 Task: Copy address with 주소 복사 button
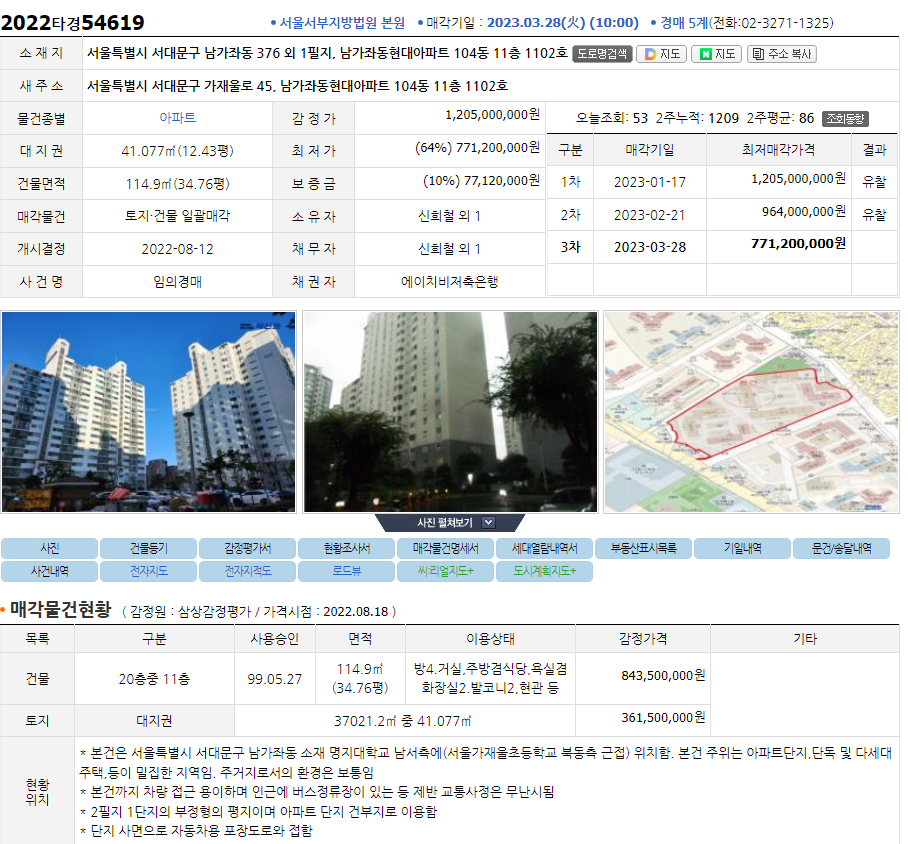click(x=782, y=54)
